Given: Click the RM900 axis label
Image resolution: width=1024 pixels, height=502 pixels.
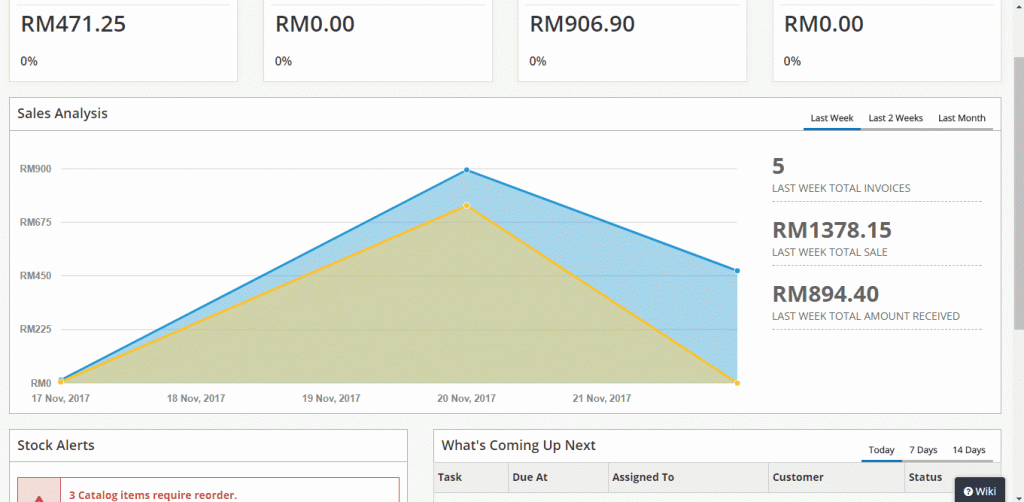Looking at the screenshot, I should (x=36, y=169).
